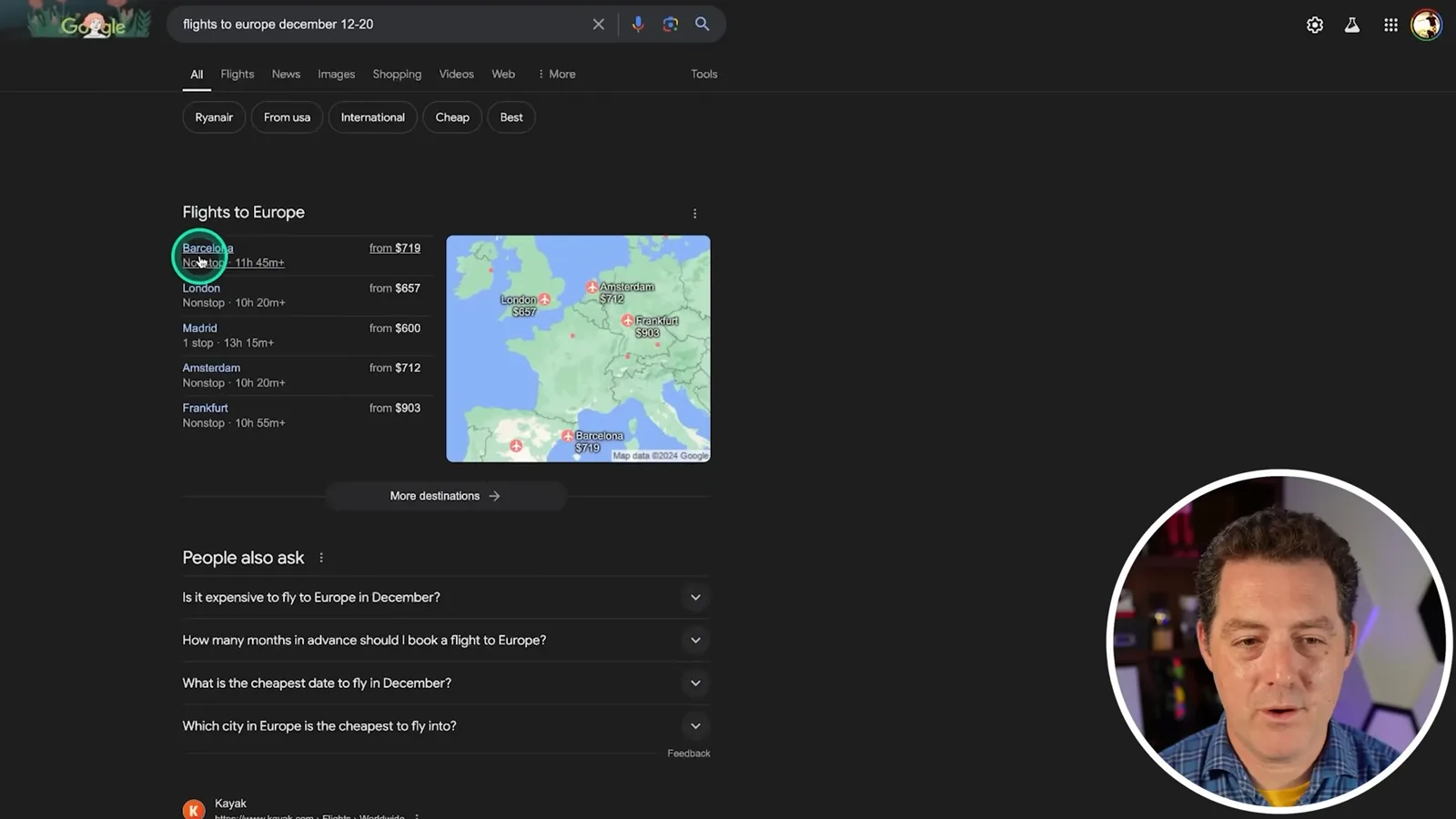Open Google Lens image search
1456x819 pixels.
pos(671,25)
